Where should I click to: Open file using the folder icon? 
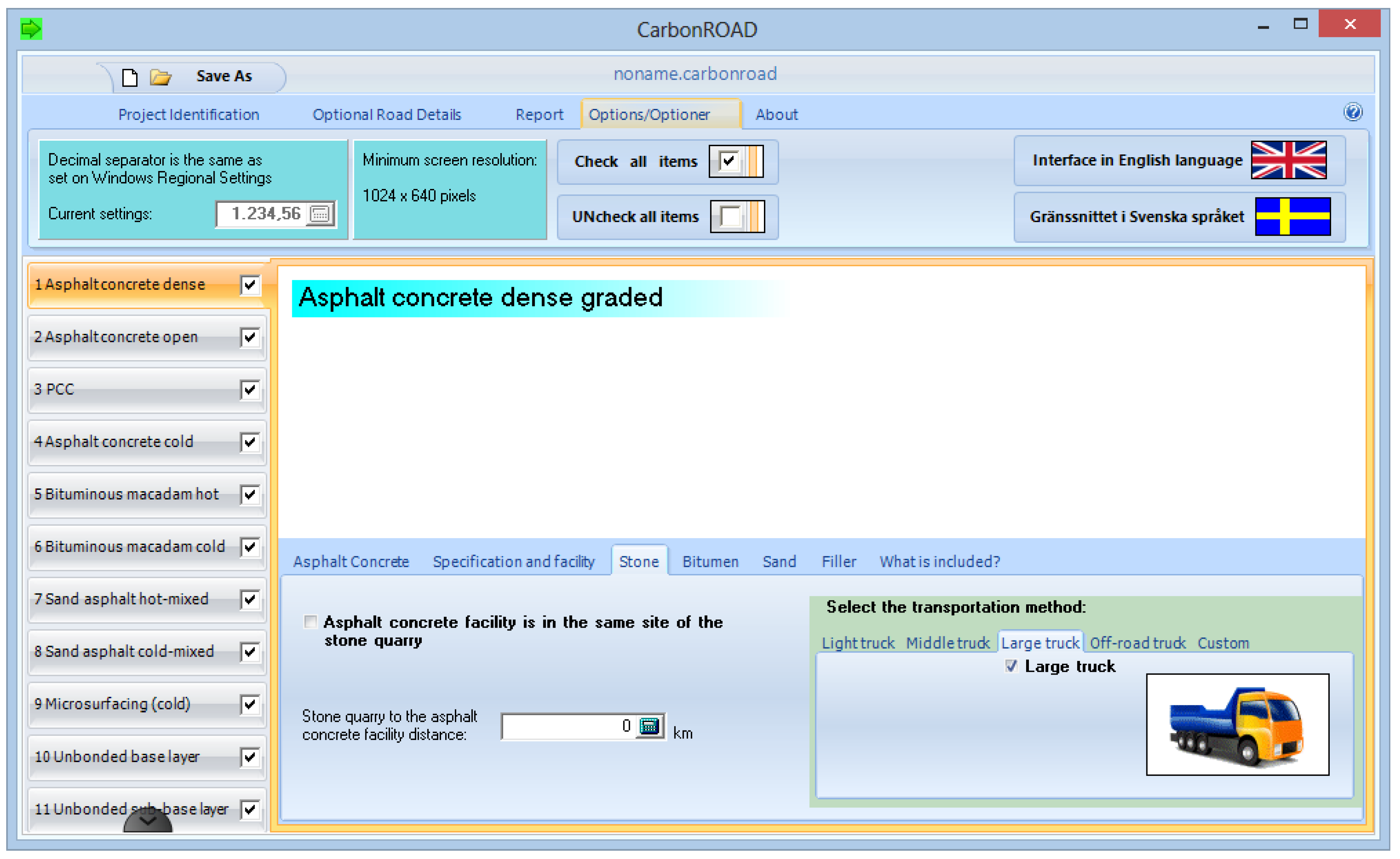point(160,77)
